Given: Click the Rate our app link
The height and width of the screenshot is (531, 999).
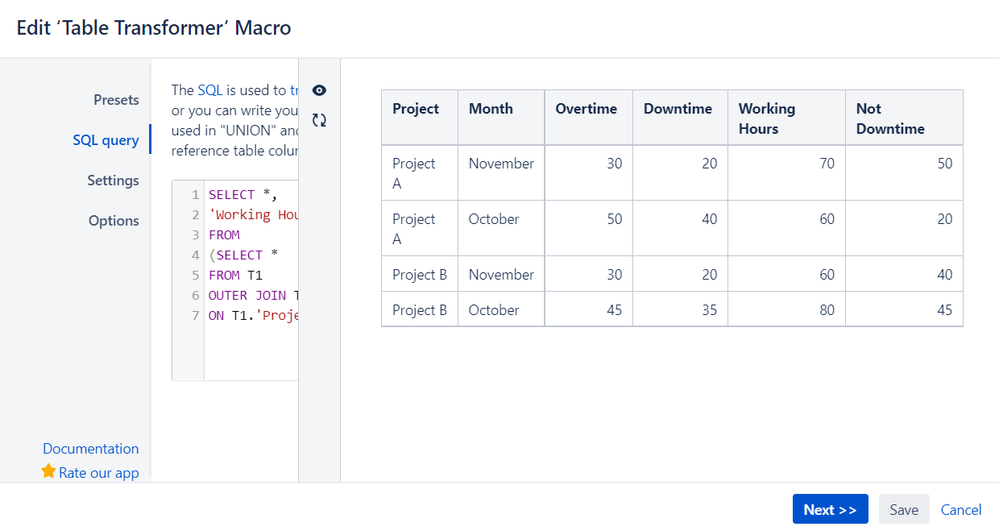Looking at the screenshot, I should pos(99,473).
